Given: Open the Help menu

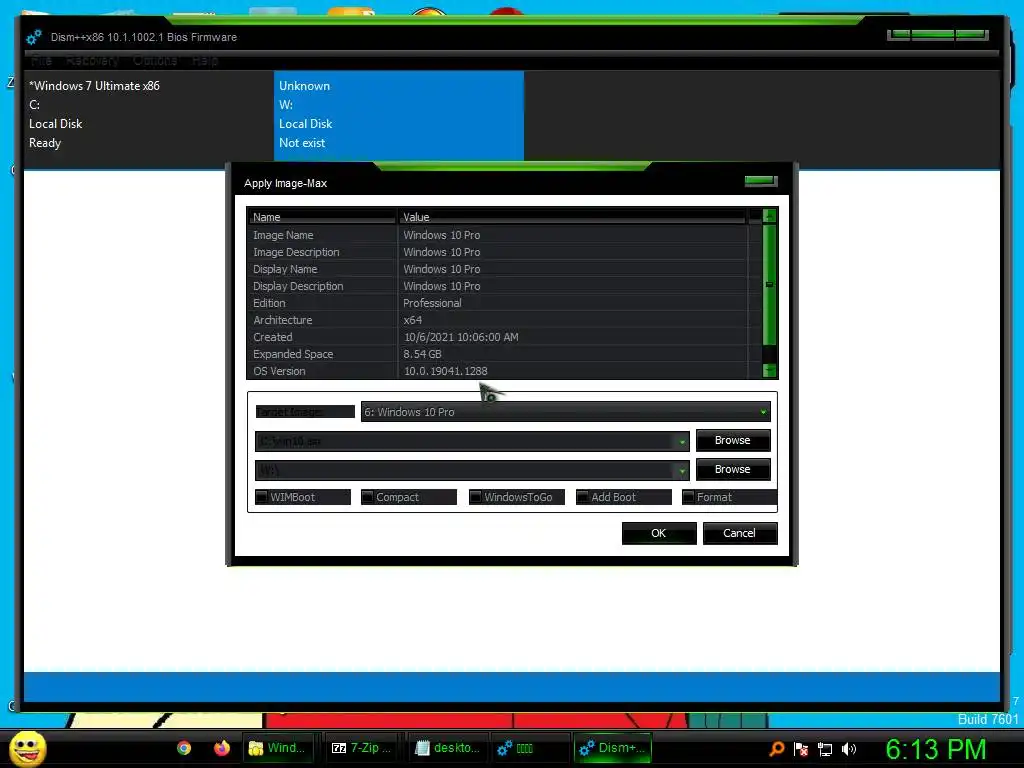Looking at the screenshot, I should 205,61.
